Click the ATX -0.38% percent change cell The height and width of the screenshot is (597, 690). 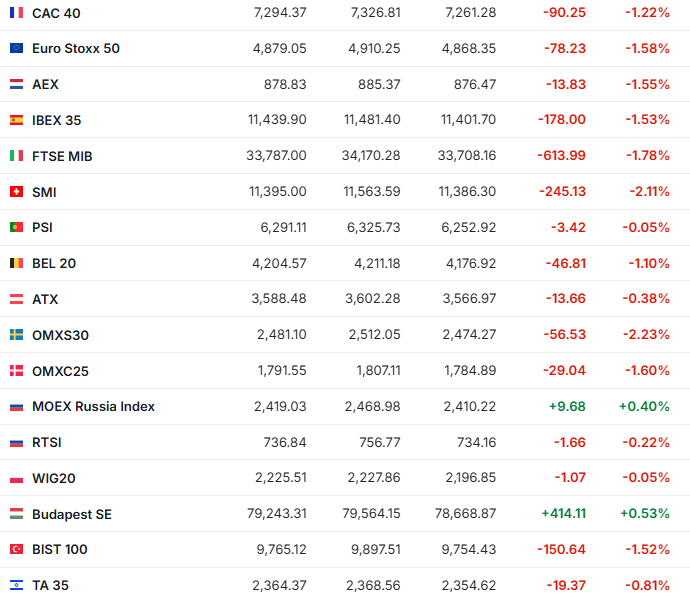[x=646, y=299]
